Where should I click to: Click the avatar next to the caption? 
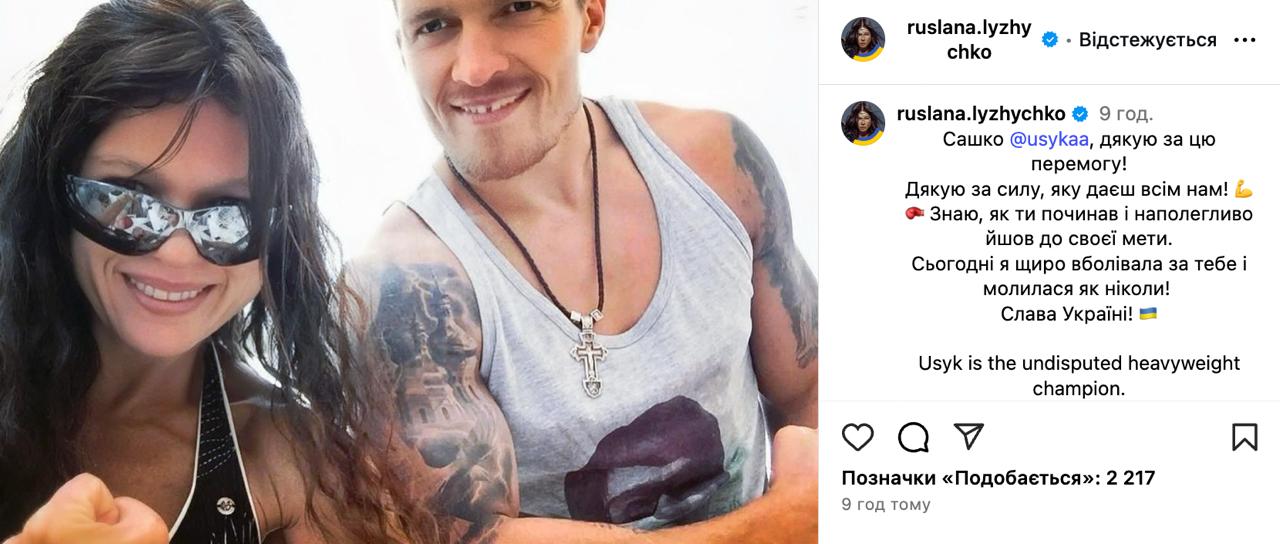pos(862,123)
